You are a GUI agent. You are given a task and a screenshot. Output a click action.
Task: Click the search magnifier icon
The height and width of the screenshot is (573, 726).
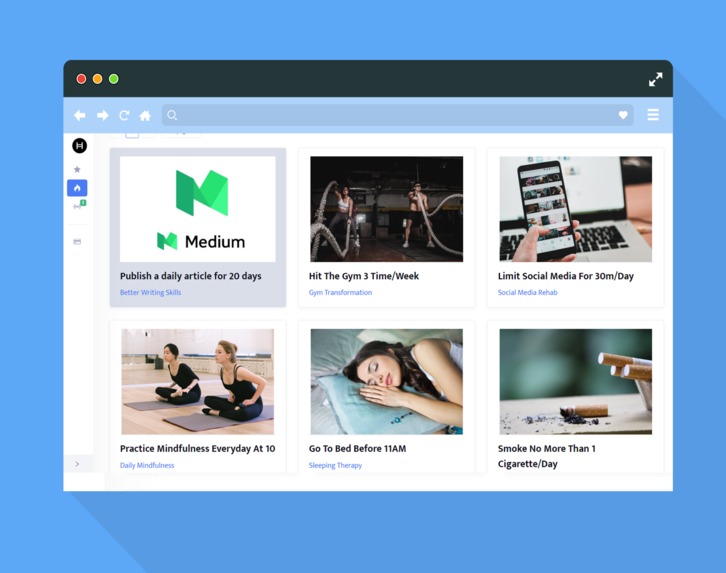(x=172, y=115)
